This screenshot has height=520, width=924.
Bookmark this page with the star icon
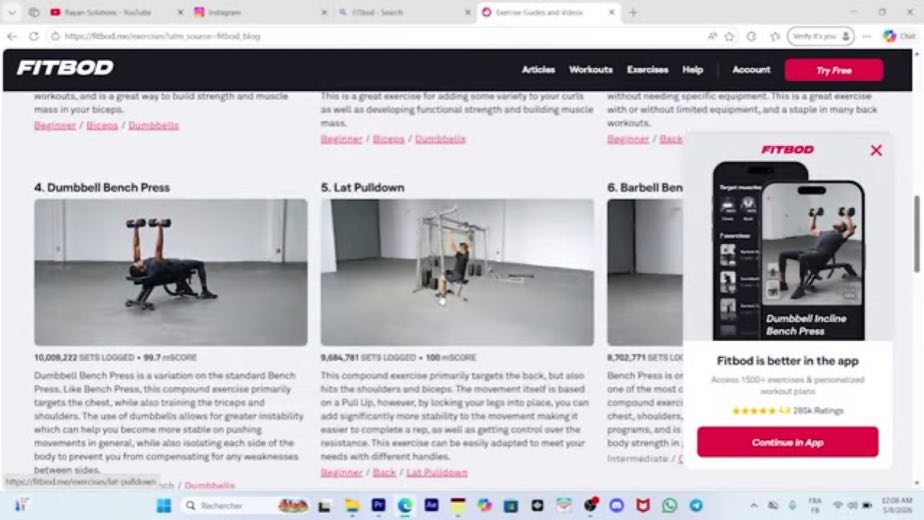pyautogui.click(x=730, y=36)
